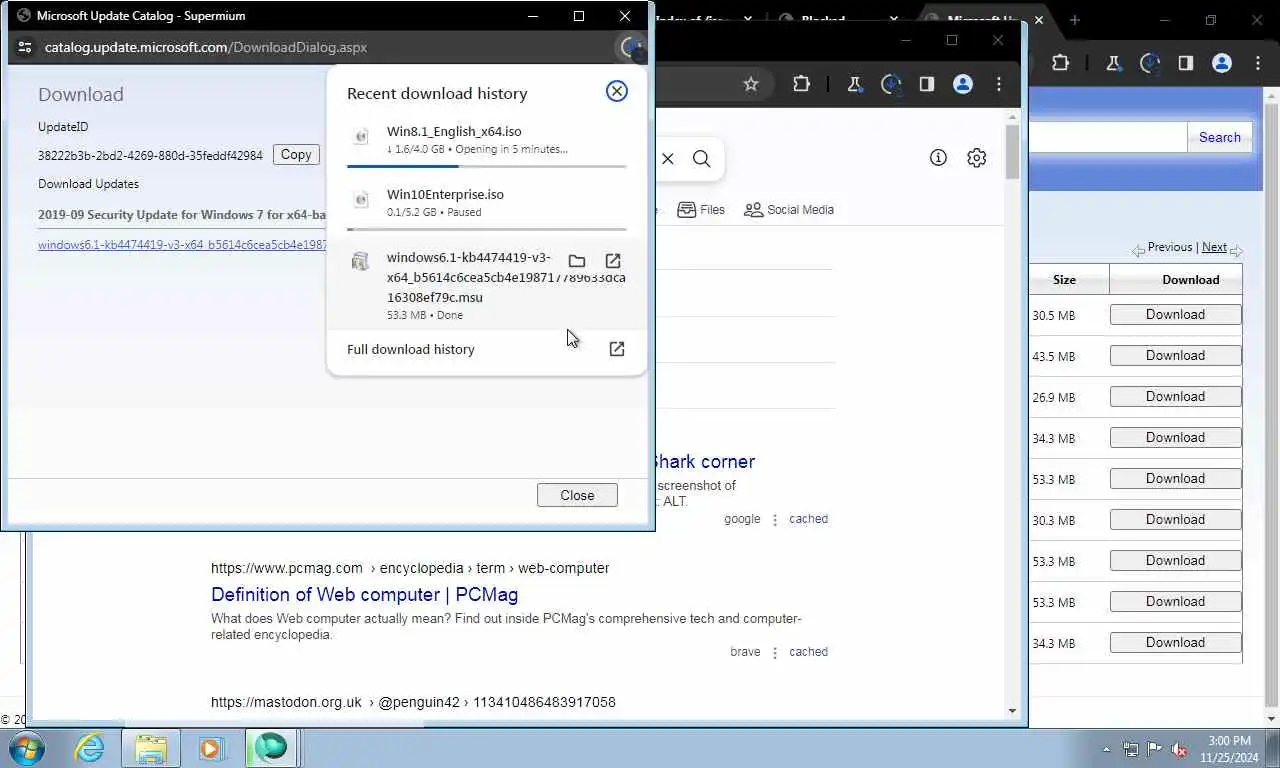The height and width of the screenshot is (768, 1280).
Task: Open Windows Media Player from taskbar
Action: point(211,748)
